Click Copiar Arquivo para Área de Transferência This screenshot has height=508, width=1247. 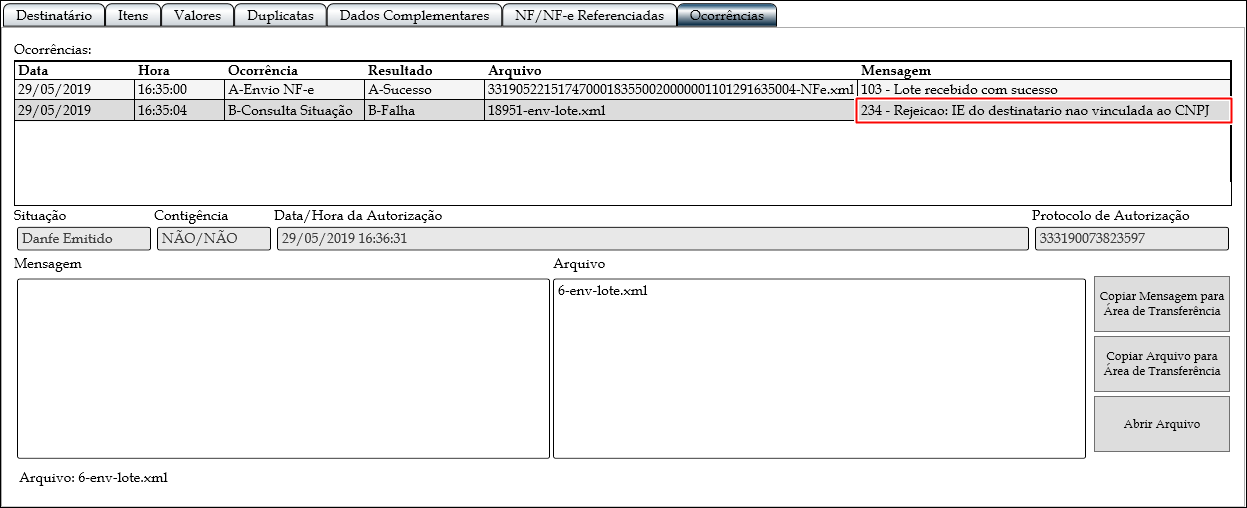point(1162,363)
